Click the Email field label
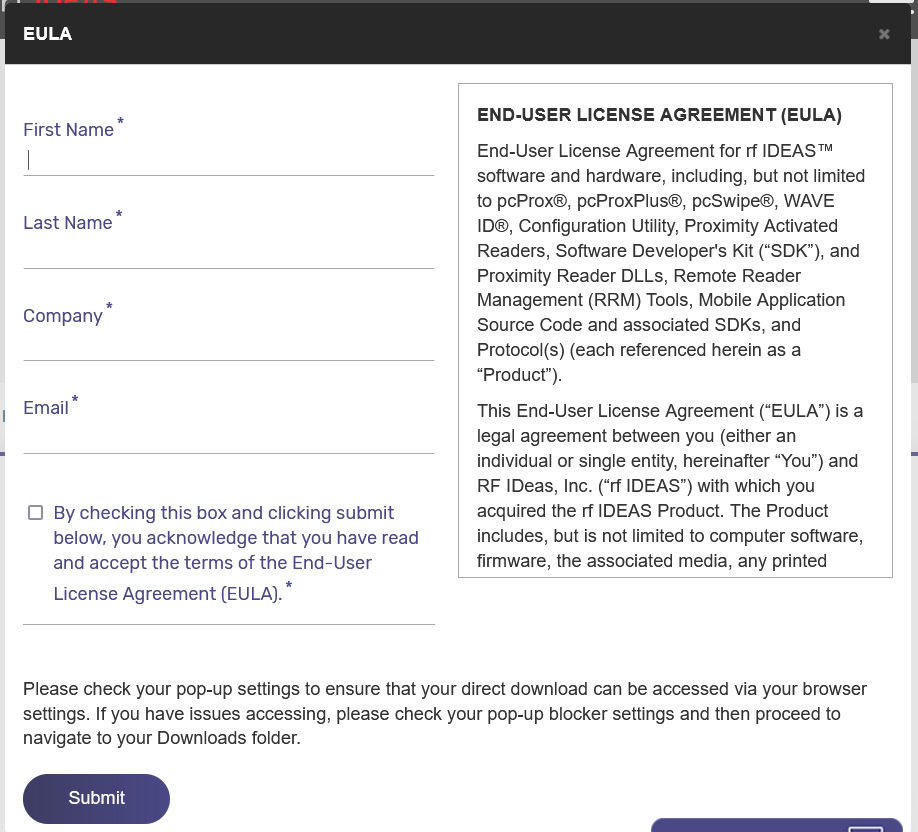918x832 pixels. (46, 408)
